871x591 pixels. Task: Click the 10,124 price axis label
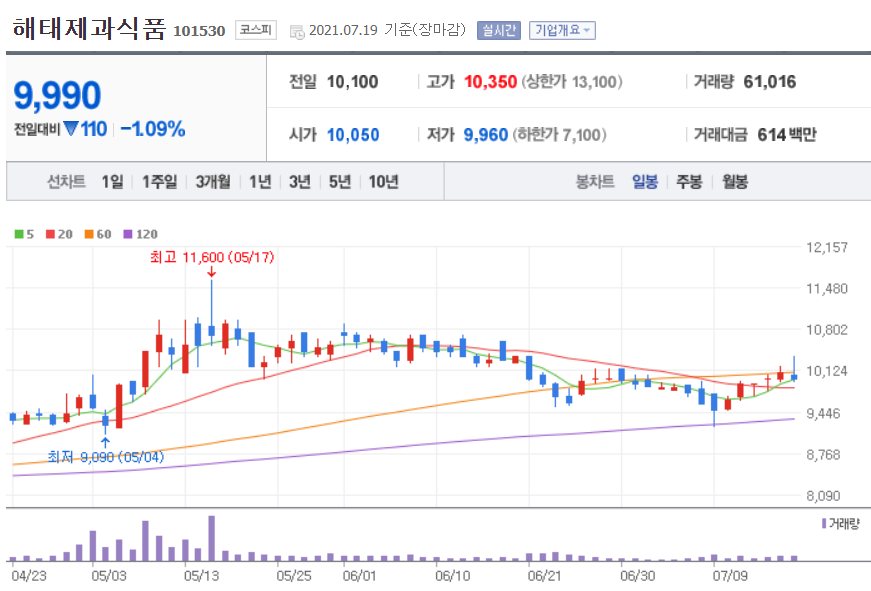(x=827, y=371)
